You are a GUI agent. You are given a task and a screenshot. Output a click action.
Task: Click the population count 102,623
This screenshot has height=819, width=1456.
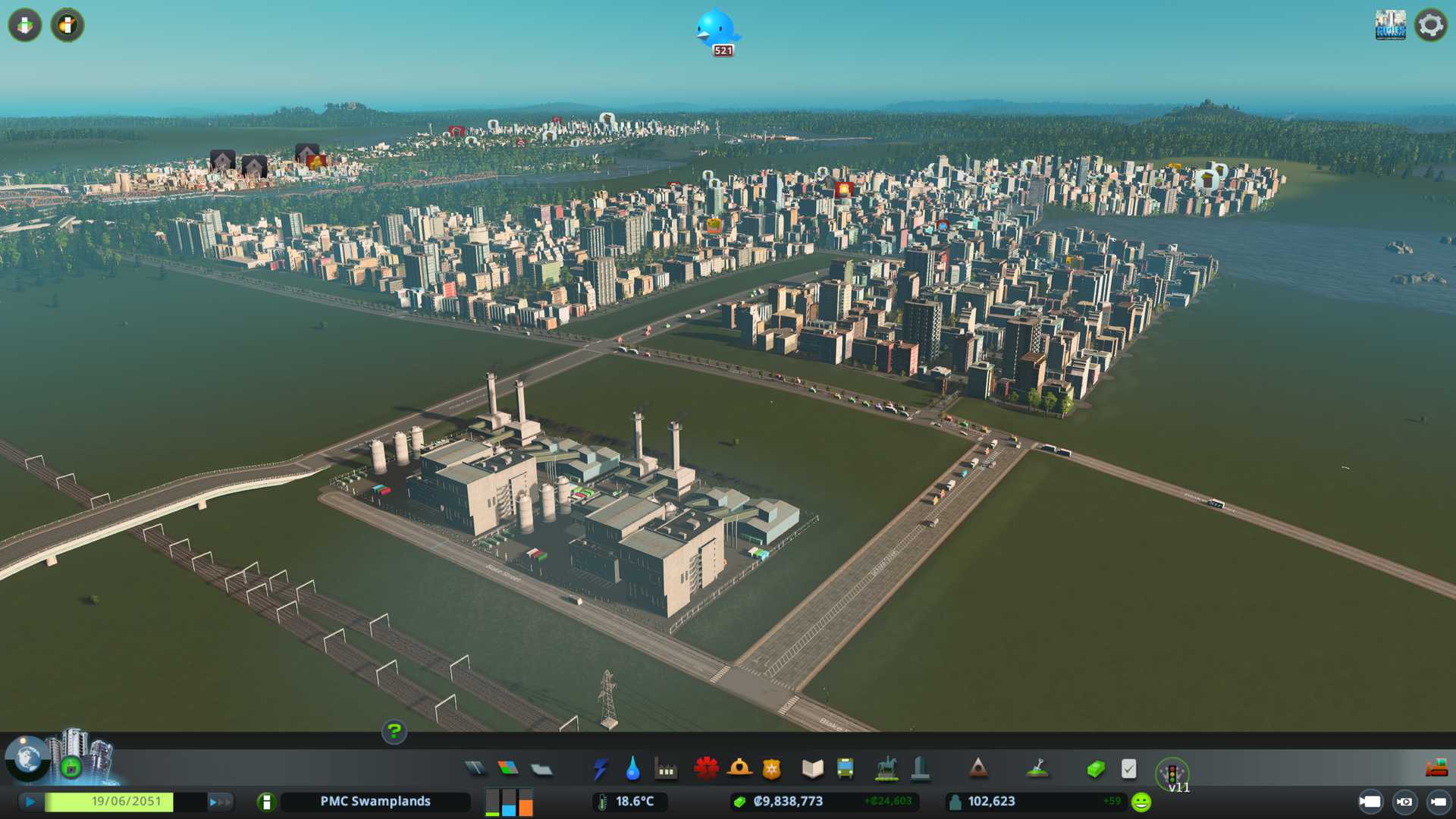point(991,802)
